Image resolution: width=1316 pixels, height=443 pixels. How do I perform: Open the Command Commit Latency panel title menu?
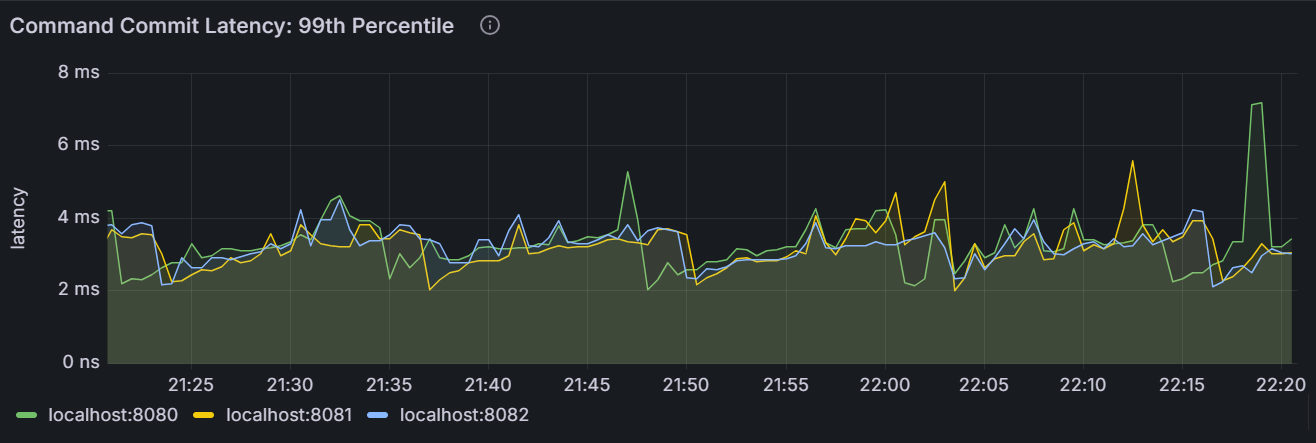[232, 26]
